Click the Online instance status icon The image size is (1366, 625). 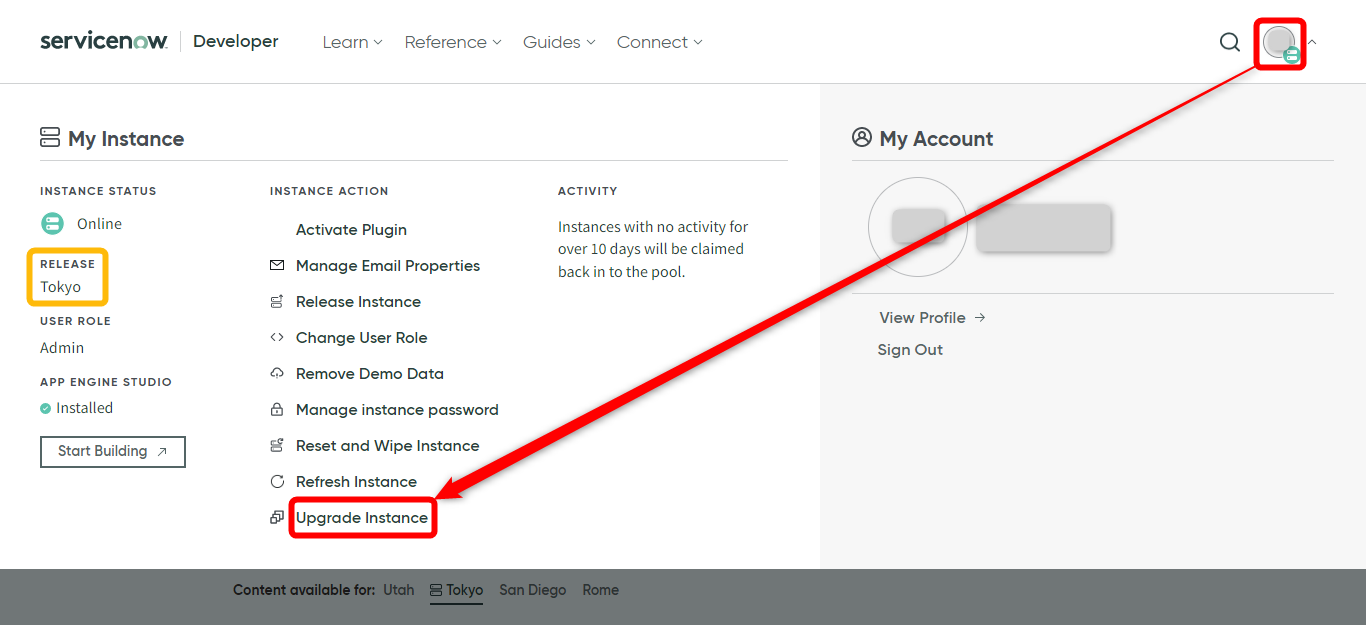coord(51,223)
